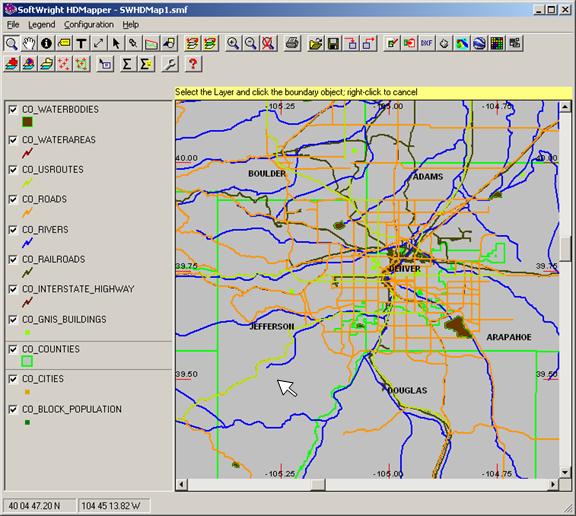Open the Legend menu
The height and width of the screenshot is (516, 576).
click(x=42, y=25)
